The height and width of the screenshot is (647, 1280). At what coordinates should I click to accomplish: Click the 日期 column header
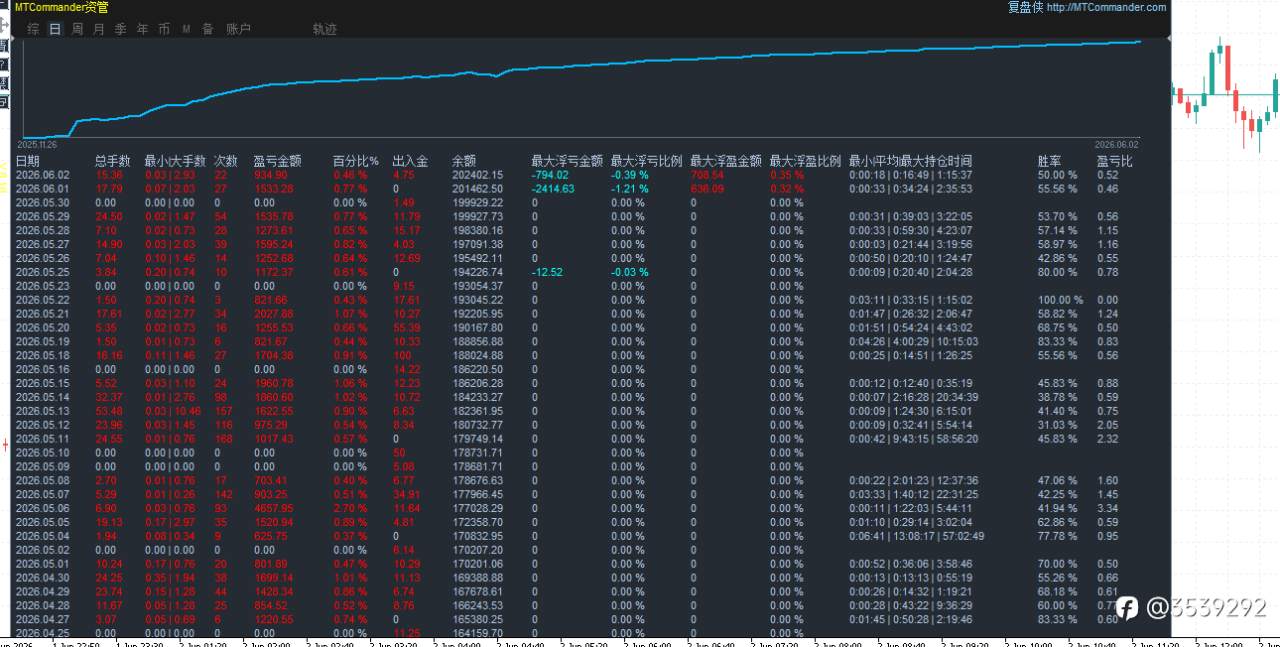27,161
